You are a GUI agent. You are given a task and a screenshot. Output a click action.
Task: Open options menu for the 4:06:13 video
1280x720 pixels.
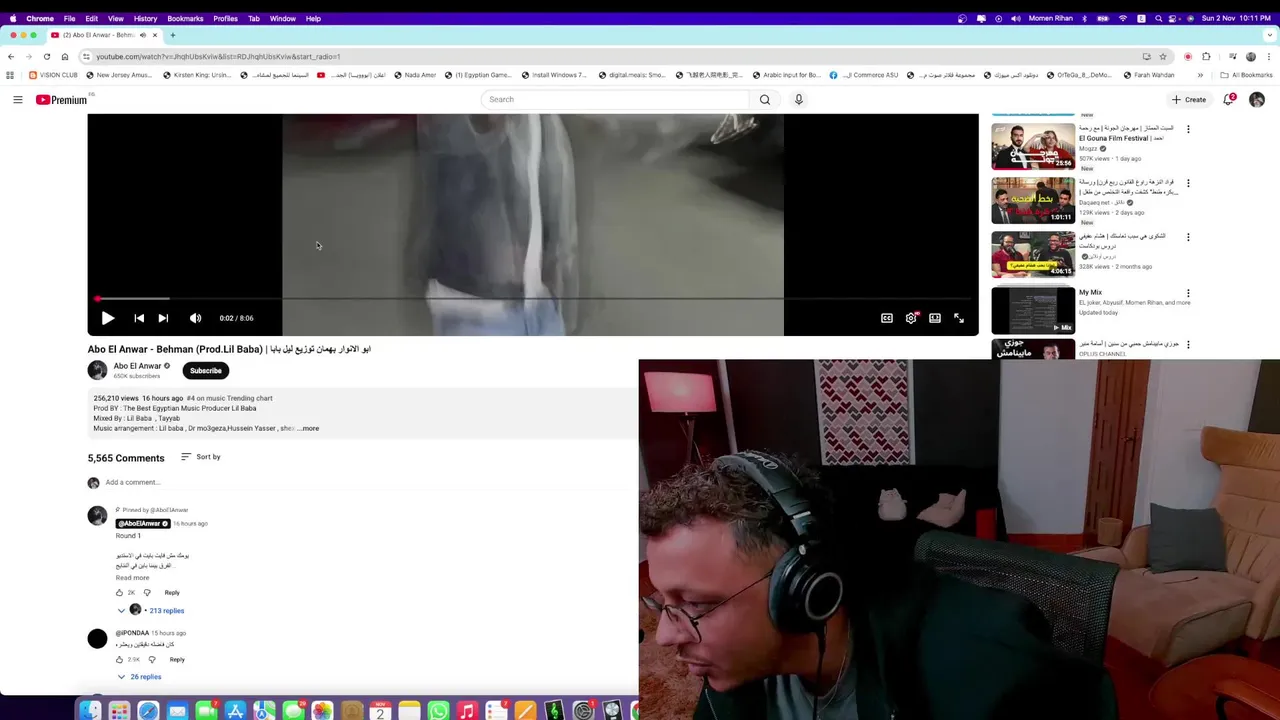(1188, 237)
